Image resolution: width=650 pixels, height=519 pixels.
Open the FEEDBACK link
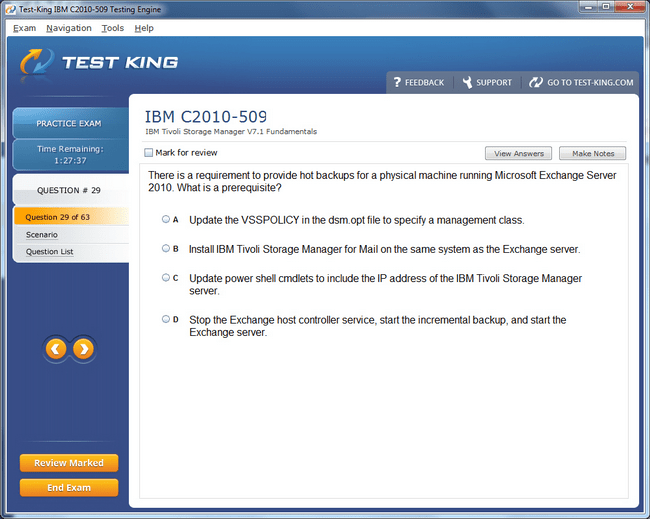[x=419, y=82]
